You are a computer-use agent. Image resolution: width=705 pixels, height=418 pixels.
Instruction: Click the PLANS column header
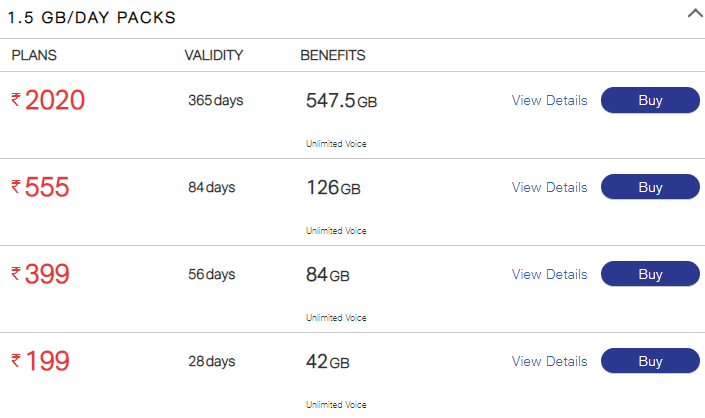34,55
